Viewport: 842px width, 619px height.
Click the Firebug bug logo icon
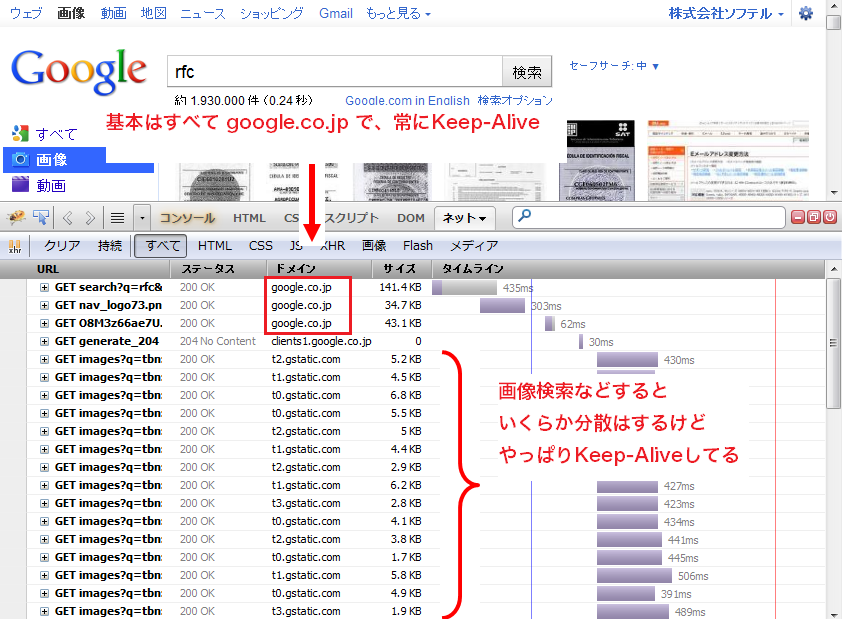(x=16, y=217)
